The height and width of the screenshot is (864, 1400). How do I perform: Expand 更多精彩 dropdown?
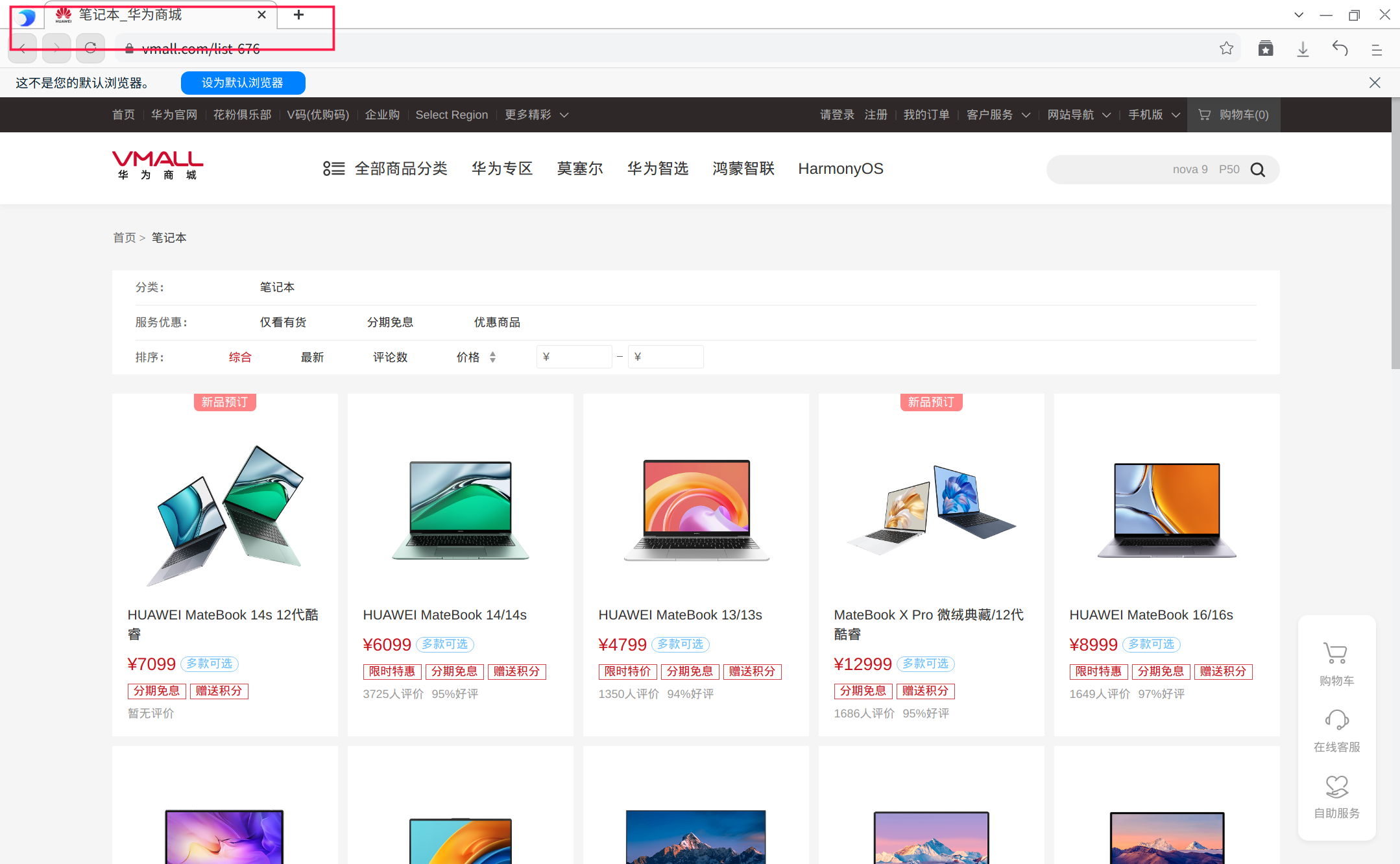point(536,115)
